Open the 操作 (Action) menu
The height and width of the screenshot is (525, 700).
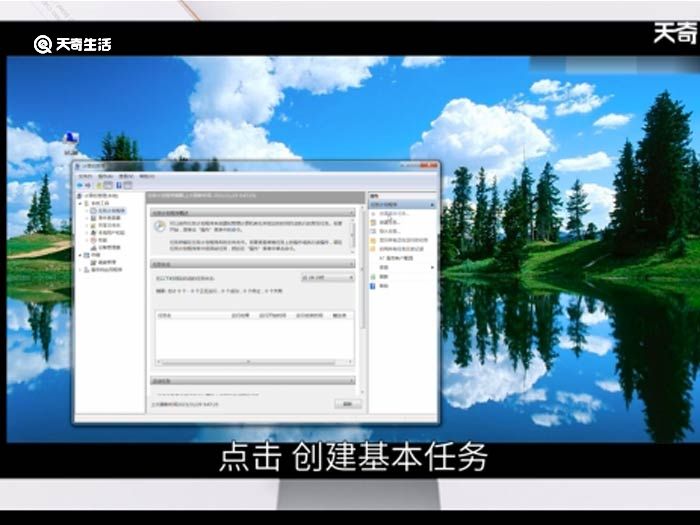[105, 176]
